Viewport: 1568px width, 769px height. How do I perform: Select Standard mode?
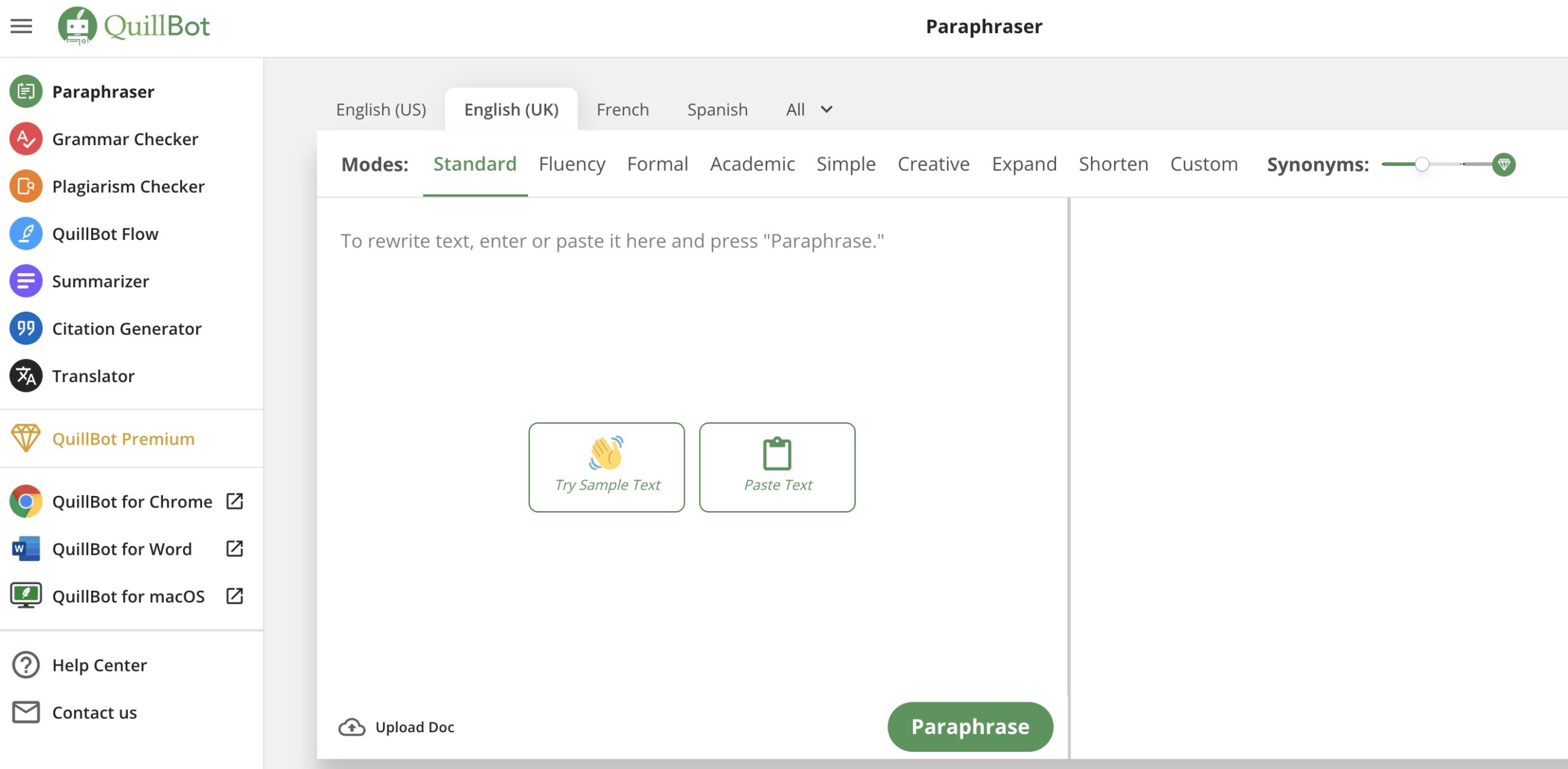click(475, 164)
